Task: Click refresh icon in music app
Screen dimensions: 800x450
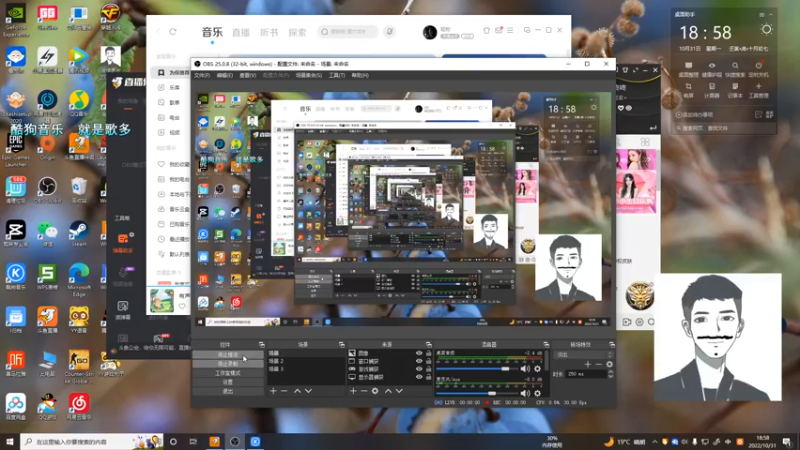Action: 173,32
